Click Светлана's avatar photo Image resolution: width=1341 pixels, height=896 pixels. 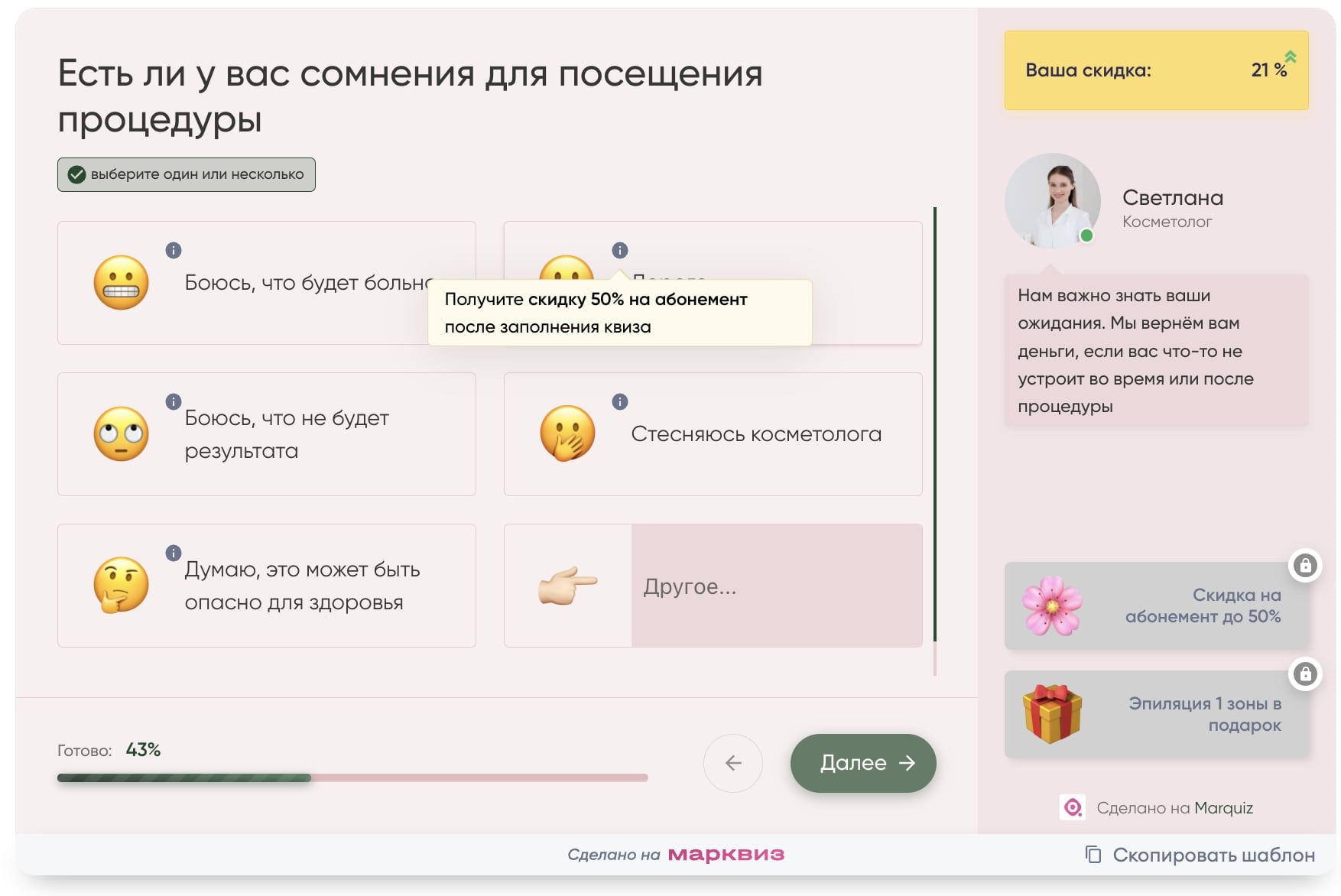pos(1053,200)
